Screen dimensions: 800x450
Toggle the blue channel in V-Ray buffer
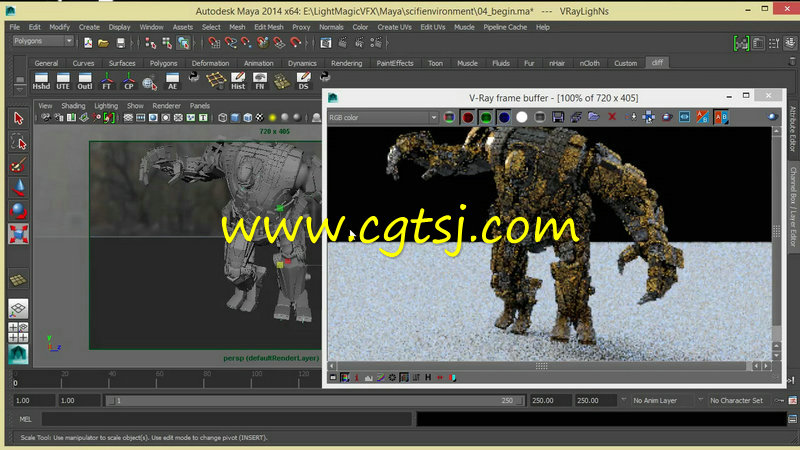(504, 117)
